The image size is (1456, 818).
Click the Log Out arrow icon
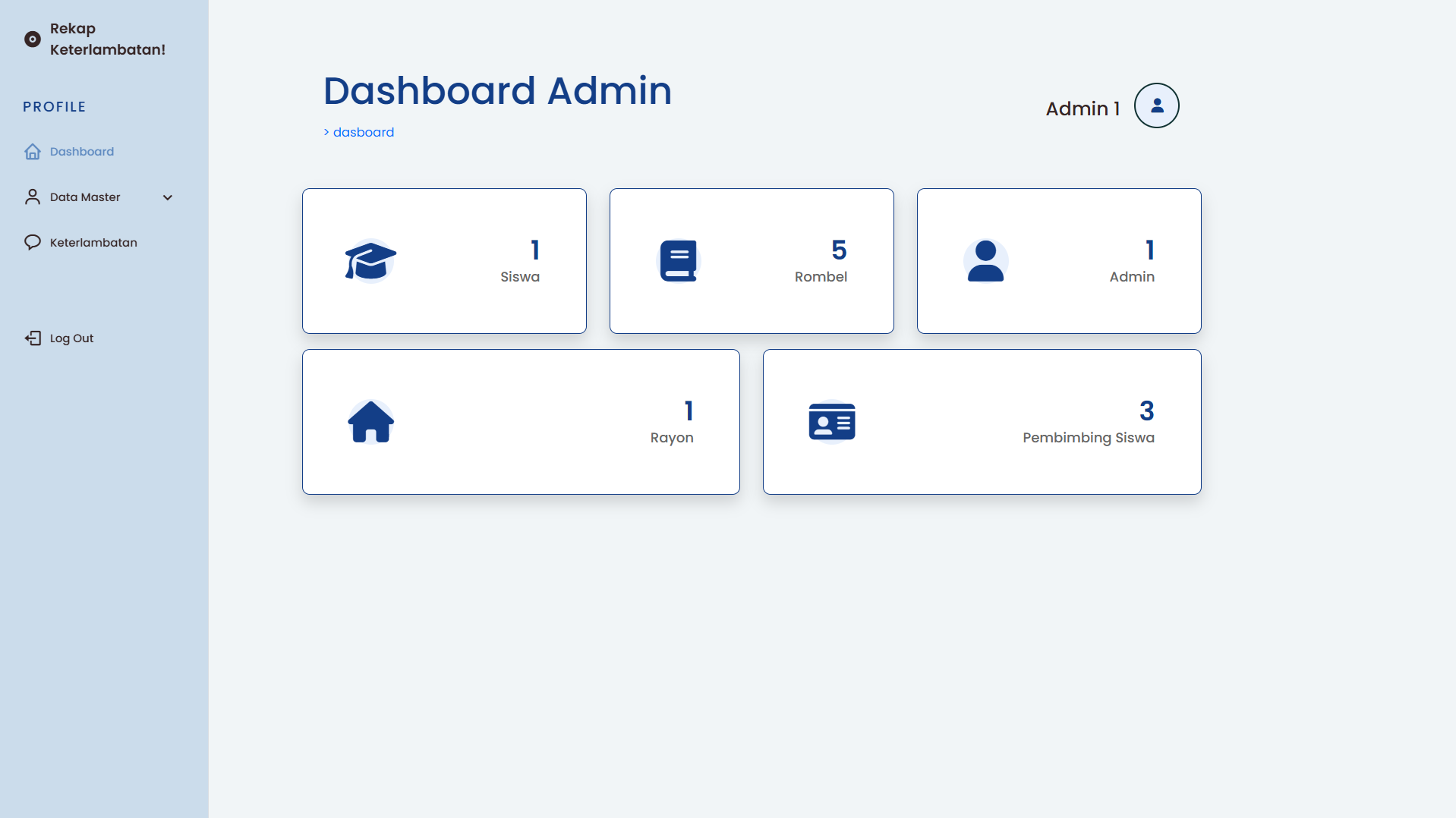[33, 338]
